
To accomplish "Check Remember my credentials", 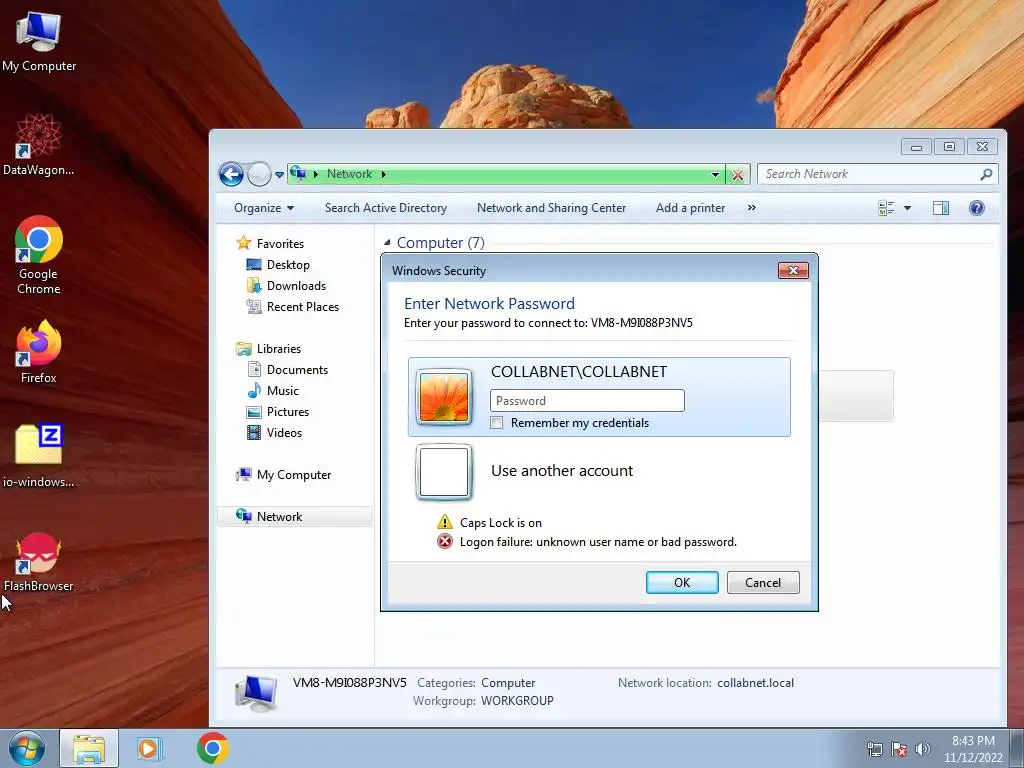I will 497,423.
